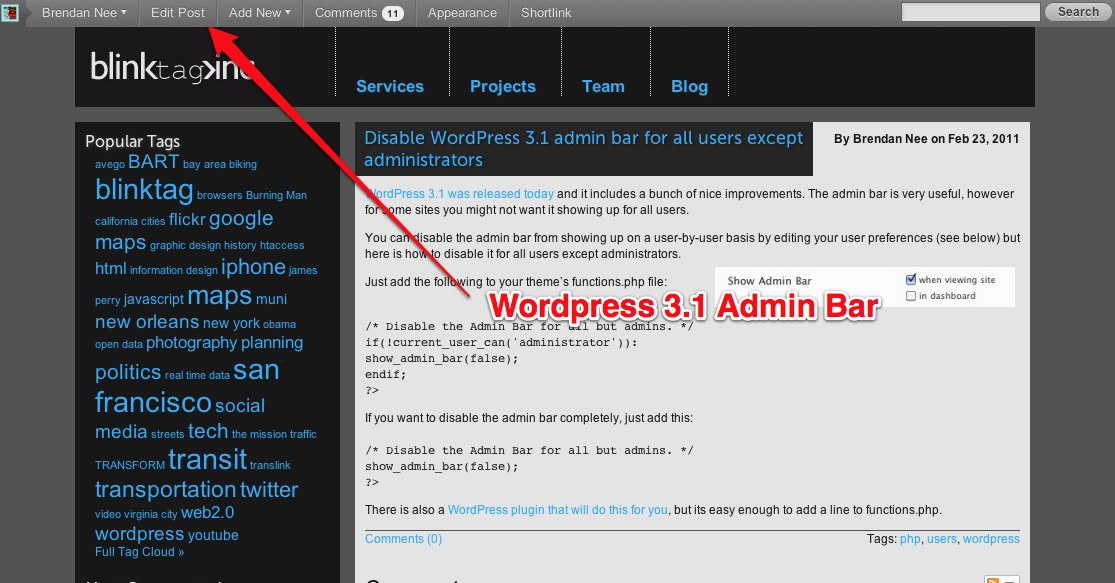Open the Comments (0) link
The width and height of the screenshot is (1115, 583).
403,539
